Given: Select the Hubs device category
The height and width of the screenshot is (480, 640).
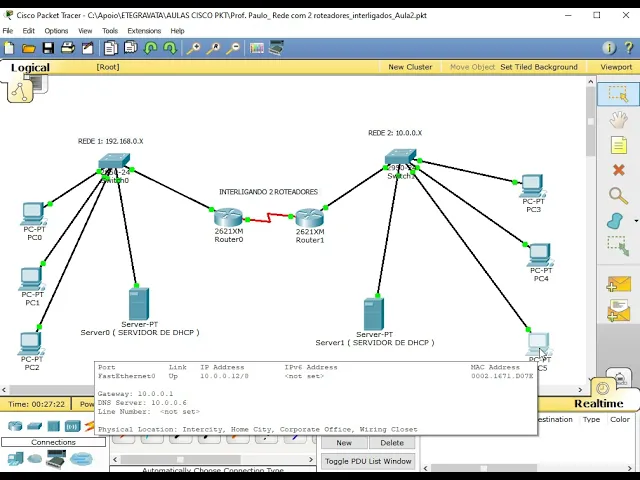Looking at the screenshot, I should [x=53, y=427].
